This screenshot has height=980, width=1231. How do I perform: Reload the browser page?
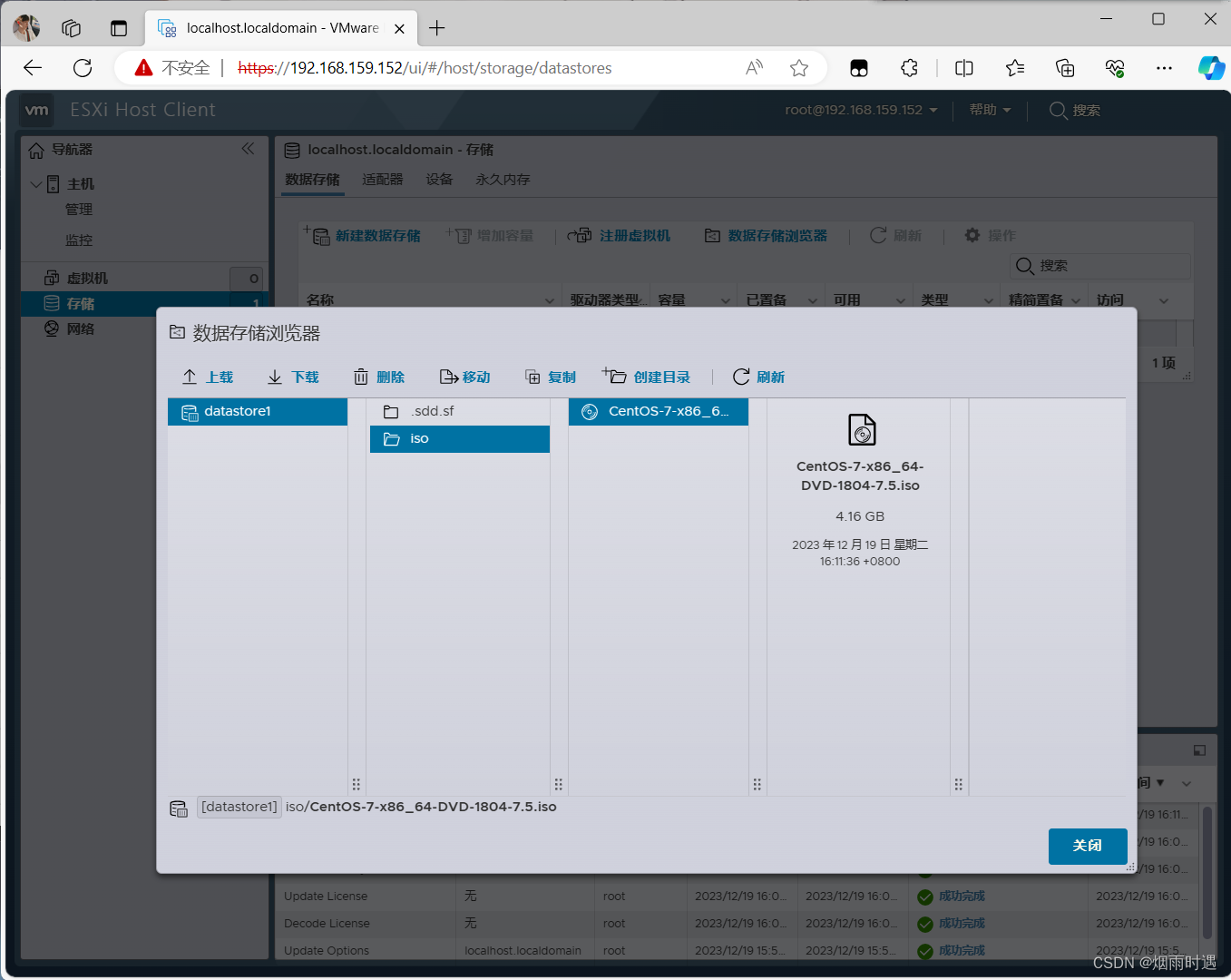tap(83, 68)
